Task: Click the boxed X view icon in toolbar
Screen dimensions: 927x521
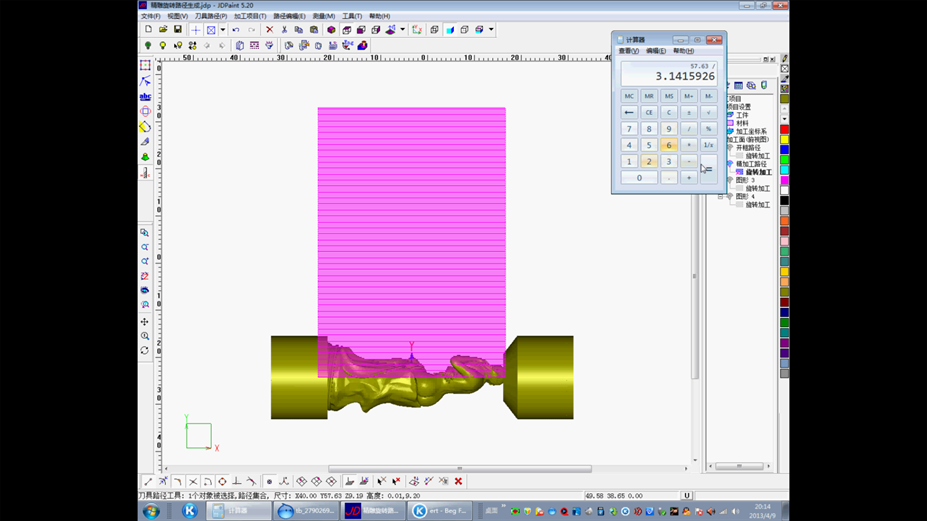Action: click(x=211, y=30)
